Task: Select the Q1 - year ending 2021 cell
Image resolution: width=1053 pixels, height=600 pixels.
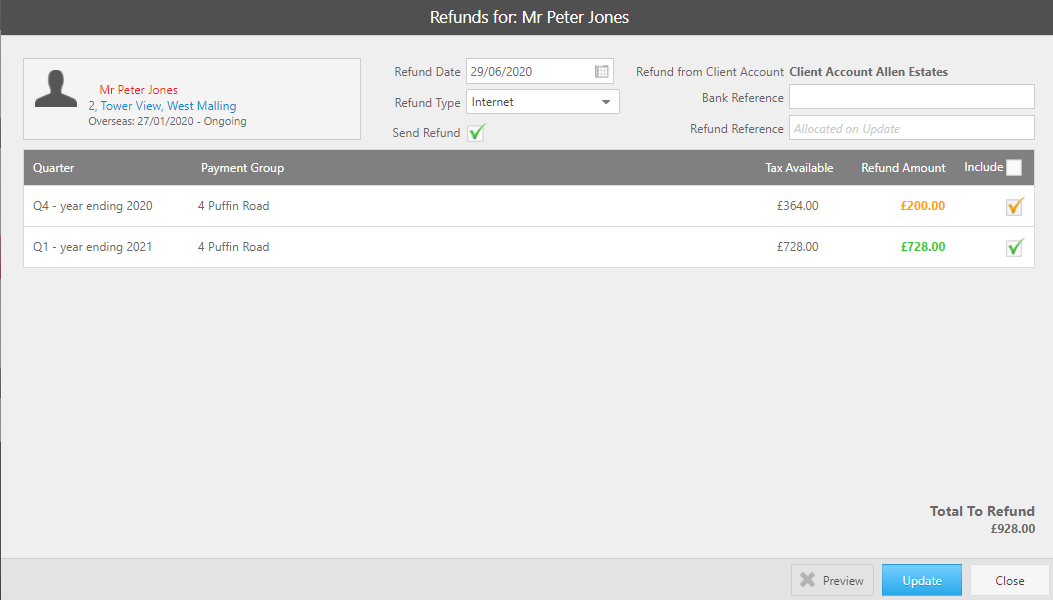Action: 93,247
